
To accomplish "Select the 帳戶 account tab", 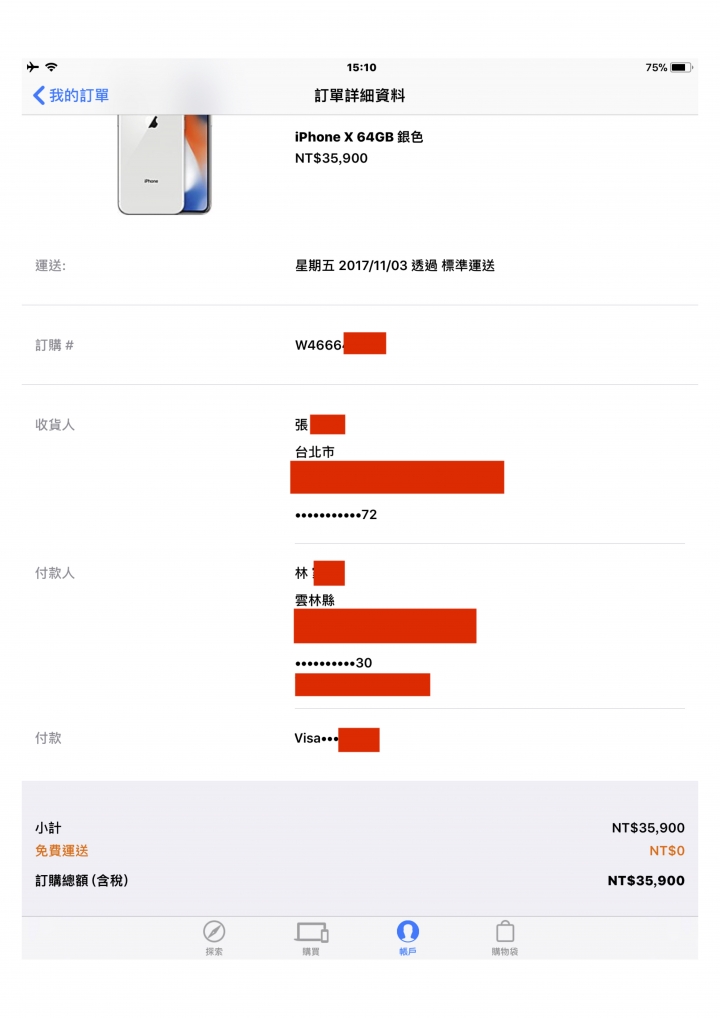I will 408,937.
